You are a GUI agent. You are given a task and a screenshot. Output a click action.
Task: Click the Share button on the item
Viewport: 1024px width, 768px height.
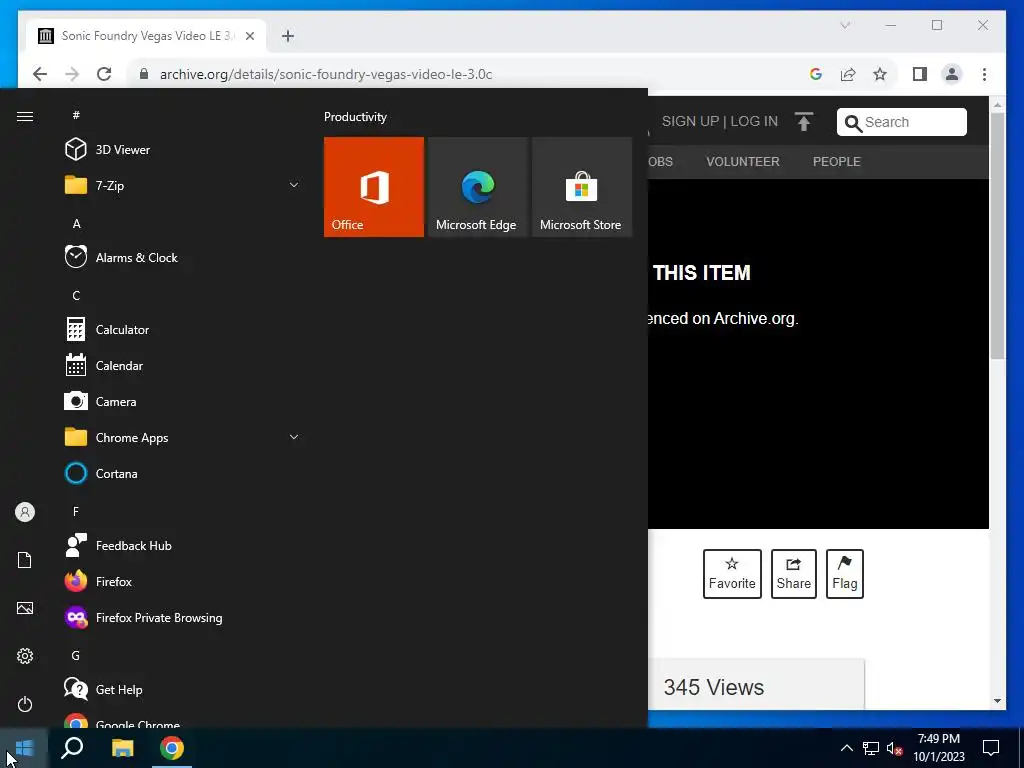pos(793,574)
